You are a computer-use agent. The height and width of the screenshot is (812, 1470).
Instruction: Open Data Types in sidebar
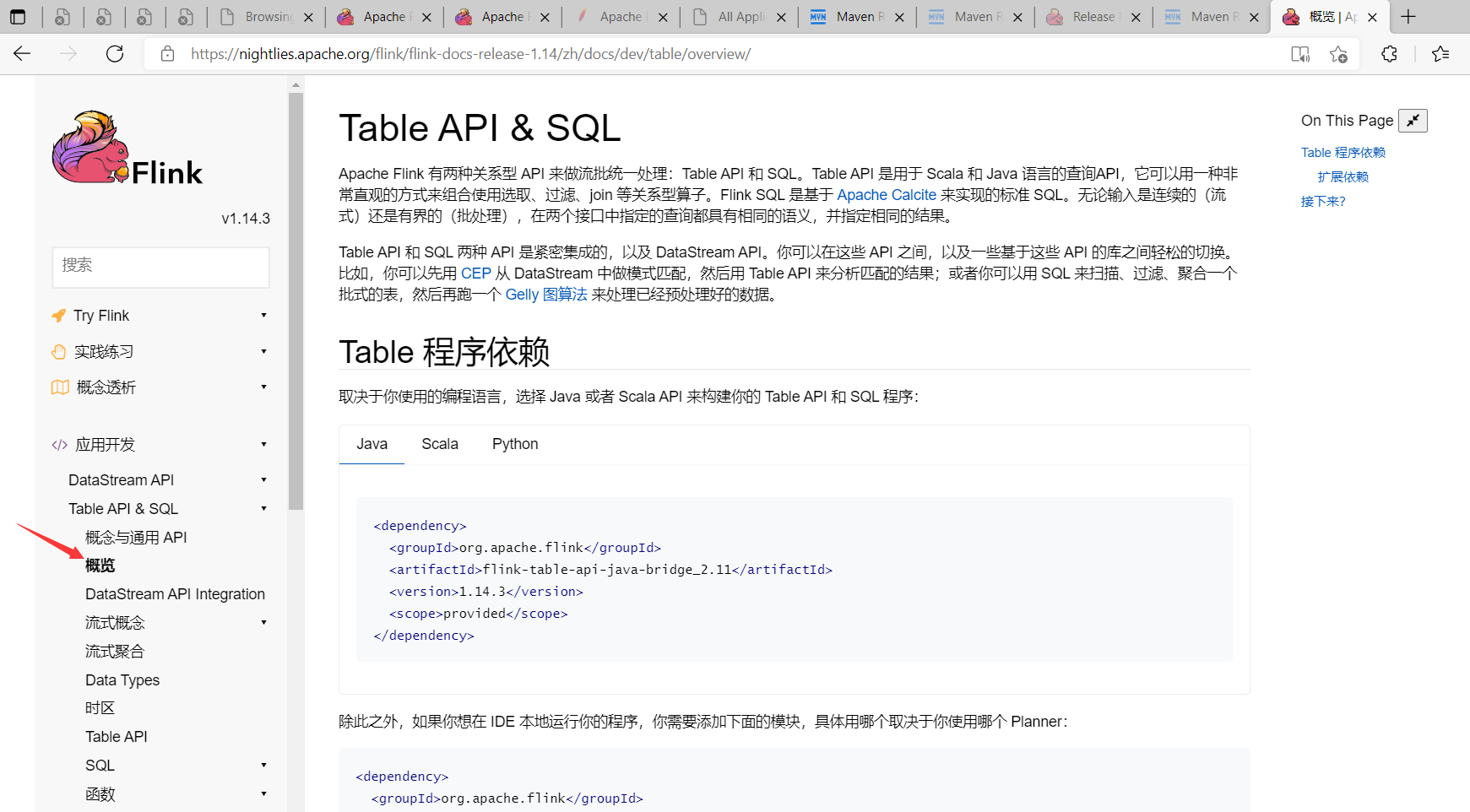click(122, 680)
